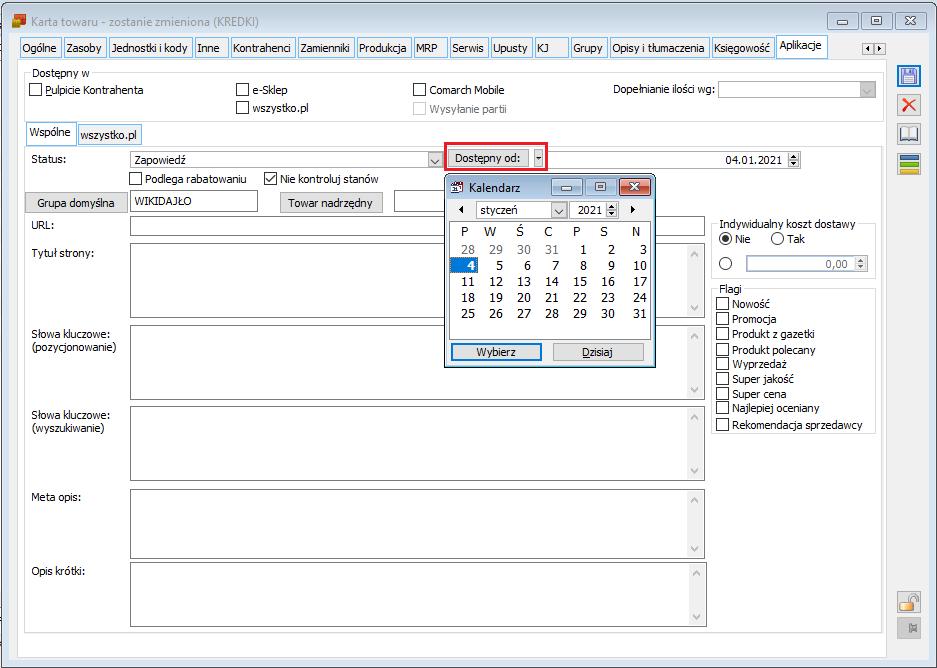Click the Dostępny od button
937x668 pixels.
488,158
